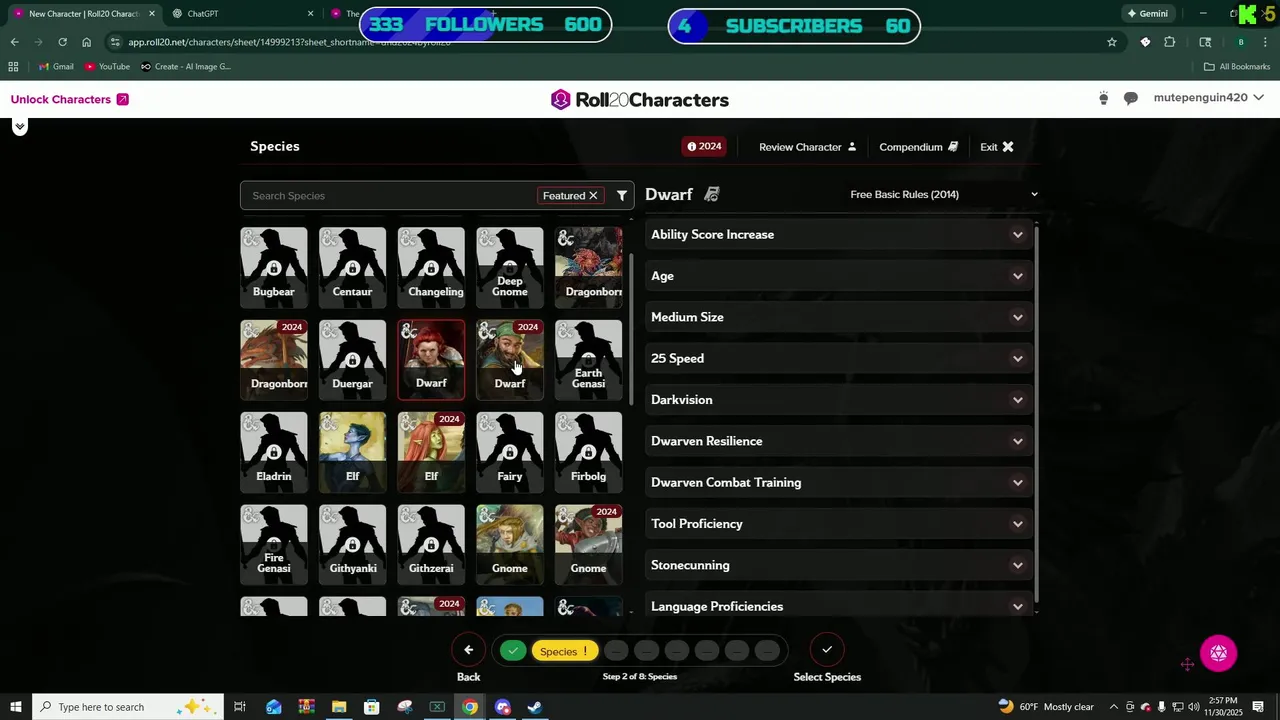1280x720 pixels.
Task: Click the yellow Species step pill
Action: tap(565, 651)
